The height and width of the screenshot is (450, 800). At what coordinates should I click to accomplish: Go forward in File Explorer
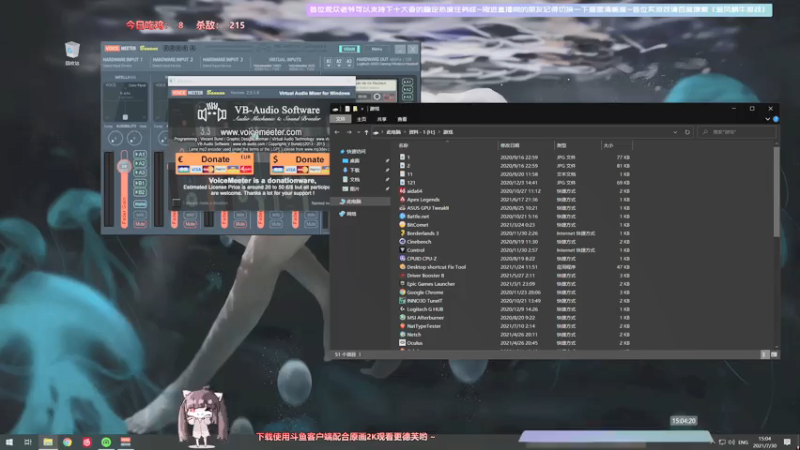click(349, 132)
